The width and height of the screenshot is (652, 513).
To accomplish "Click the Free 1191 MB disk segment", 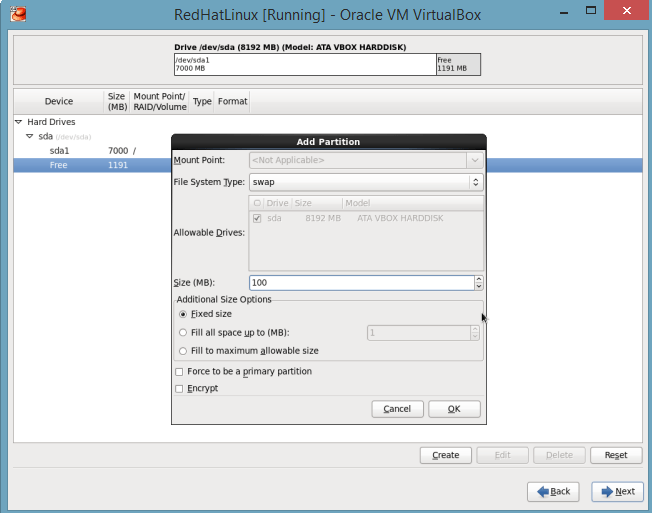I will coord(458,64).
